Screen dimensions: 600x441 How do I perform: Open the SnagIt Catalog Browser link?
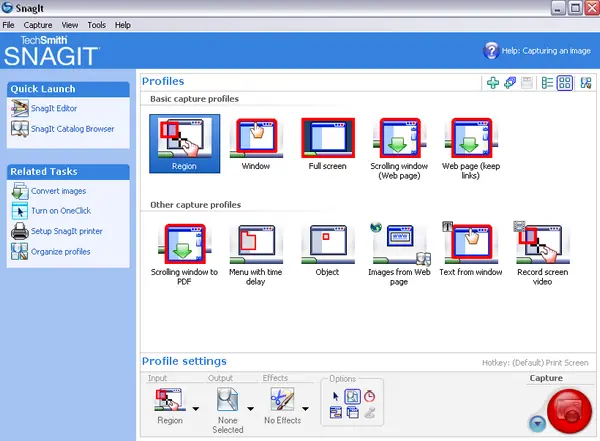pos(73,129)
